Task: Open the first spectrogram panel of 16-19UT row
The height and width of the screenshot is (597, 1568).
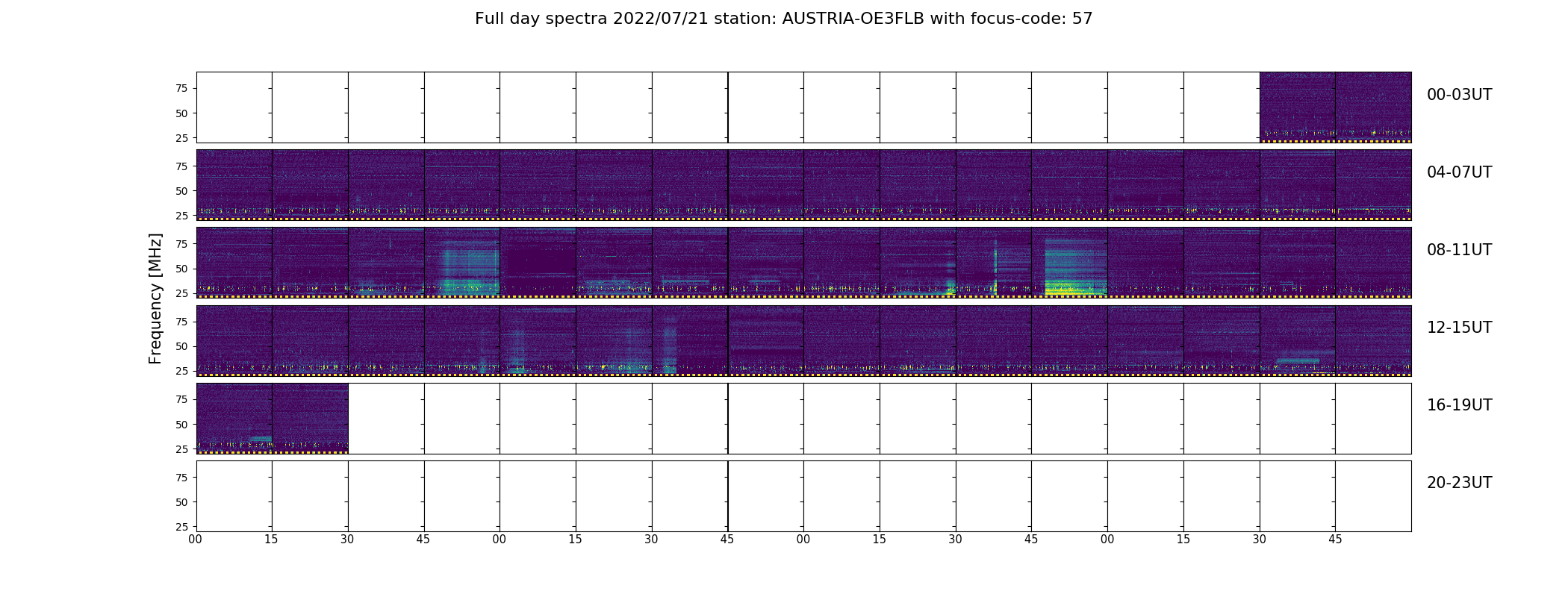Action: click(234, 418)
